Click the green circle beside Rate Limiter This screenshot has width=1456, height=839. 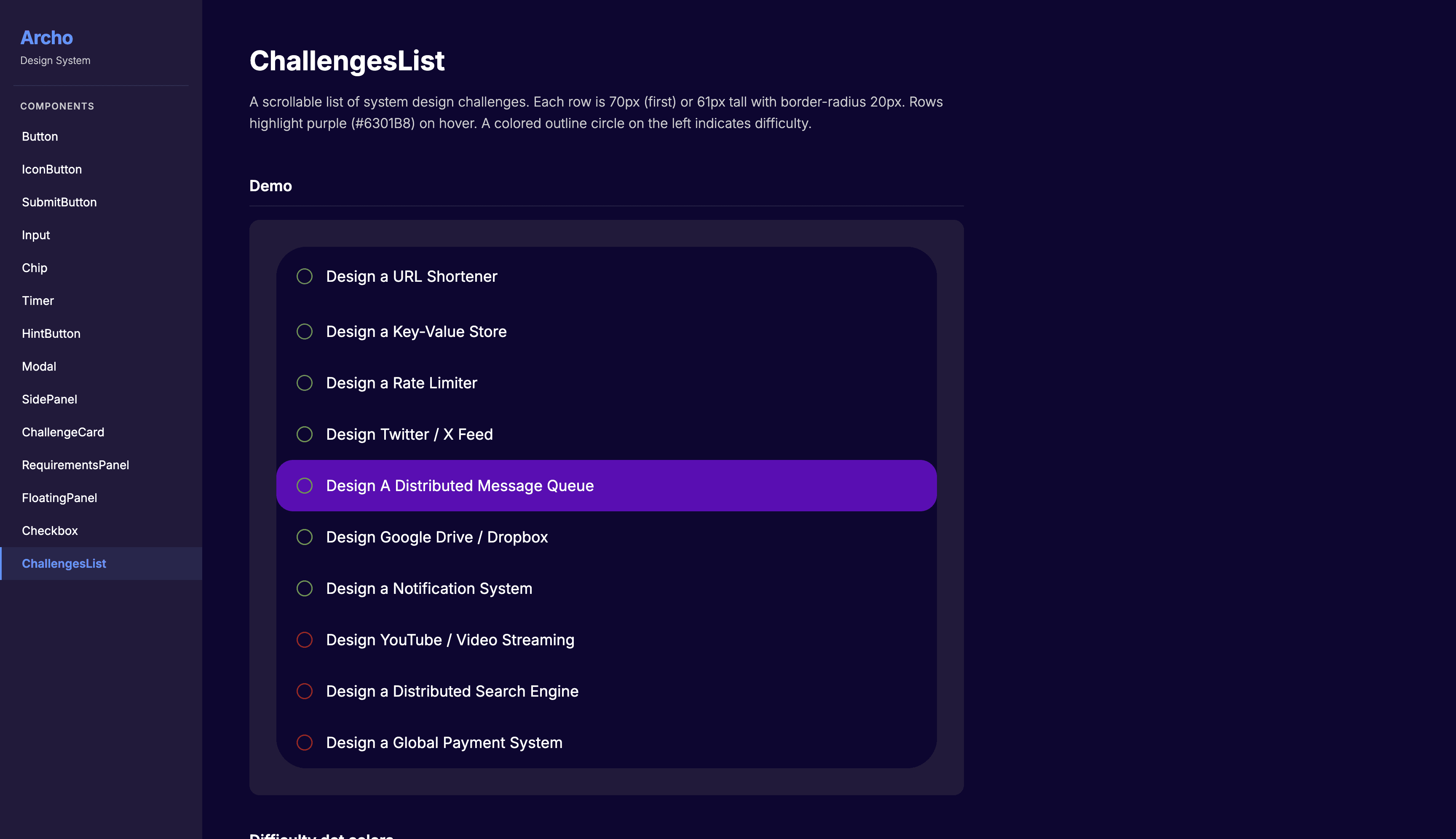tap(304, 382)
